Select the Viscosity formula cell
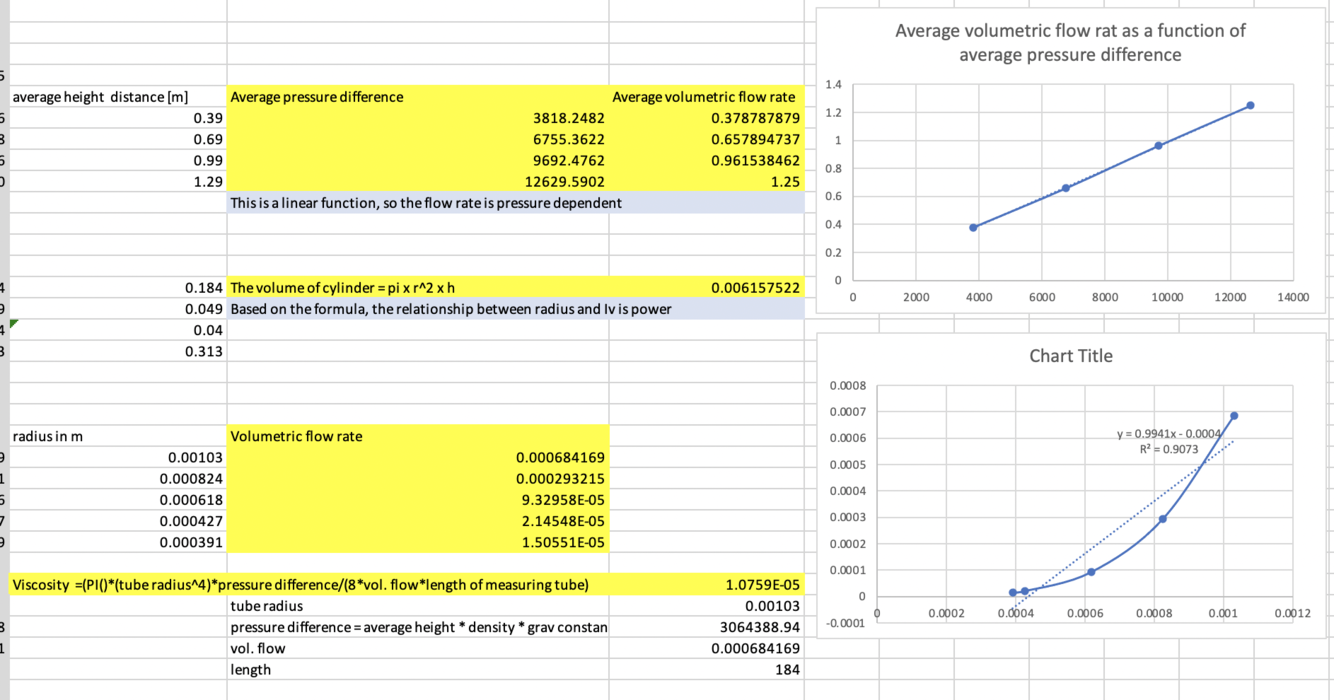 309,585
